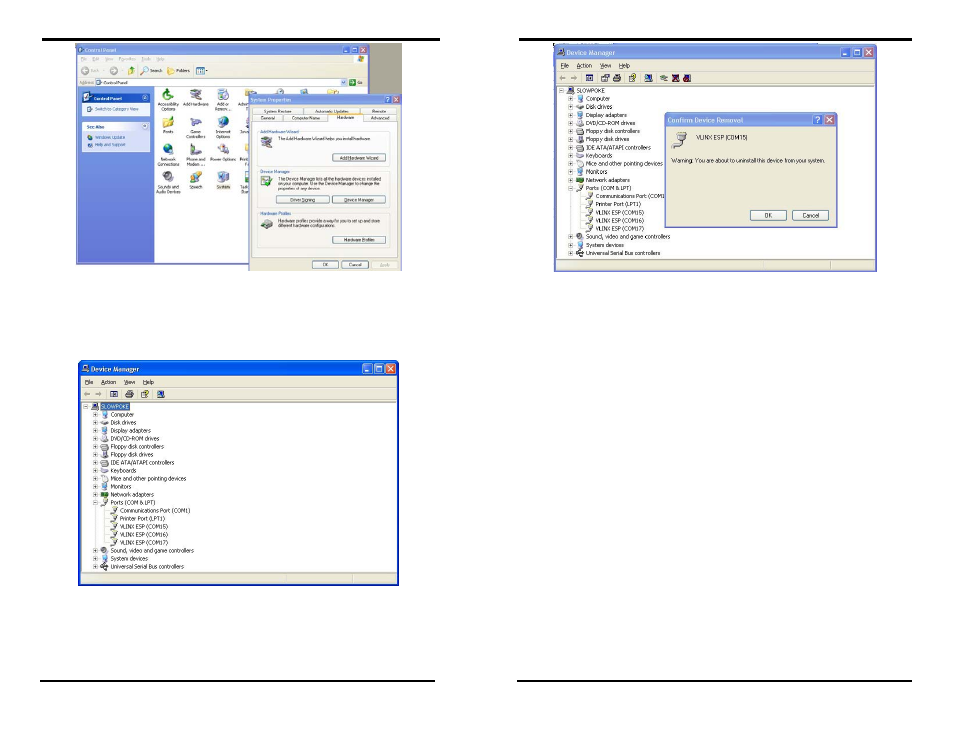Switch to the Advanced tab in System Properties
The width and height of the screenshot is (954, 737).
click(x=380, y=118)
